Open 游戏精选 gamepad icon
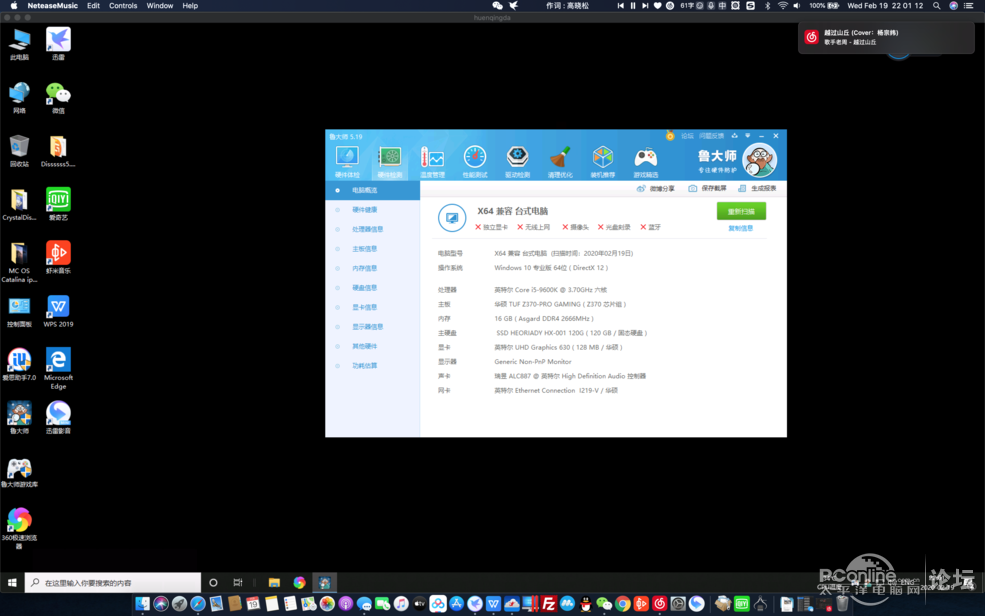985x616 pixels. pos(646,161)
